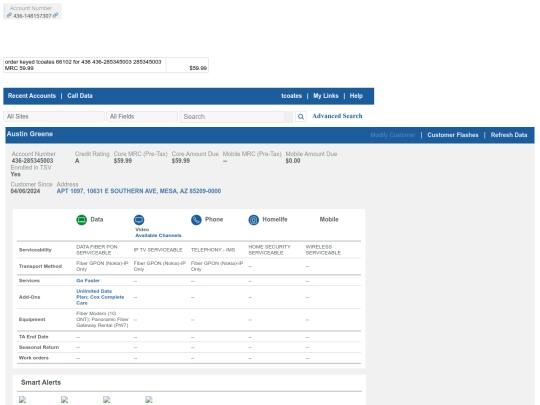This screenshot has height=405, width=540.
Task: Open My Links menu
Action: point(326,96)
